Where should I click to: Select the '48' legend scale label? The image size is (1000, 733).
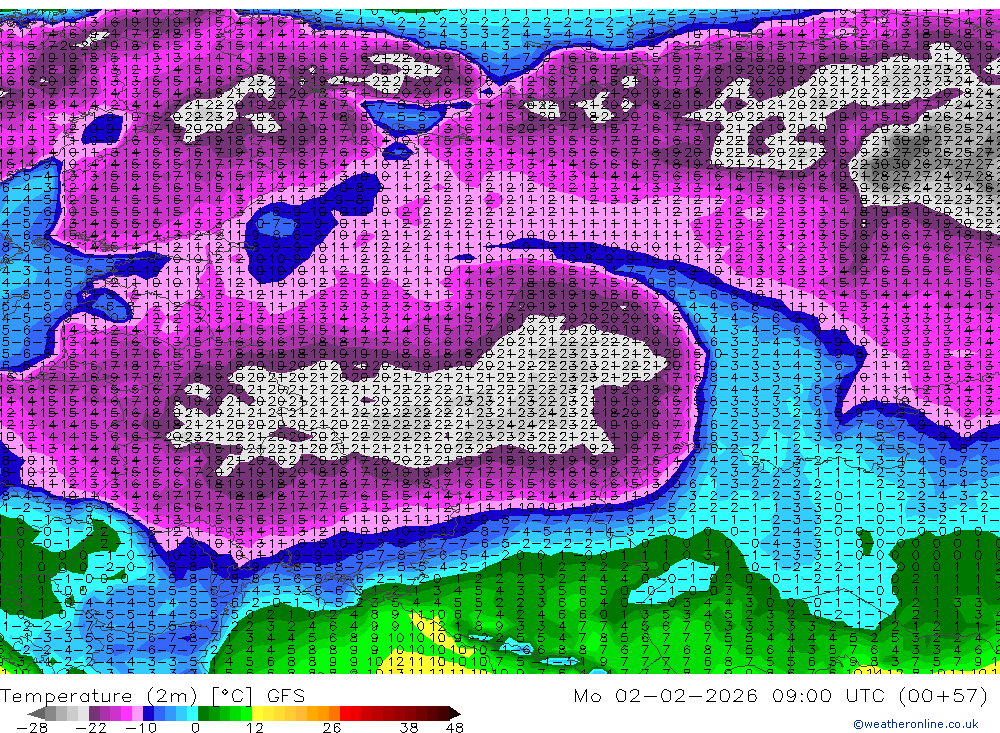point(455,727)
